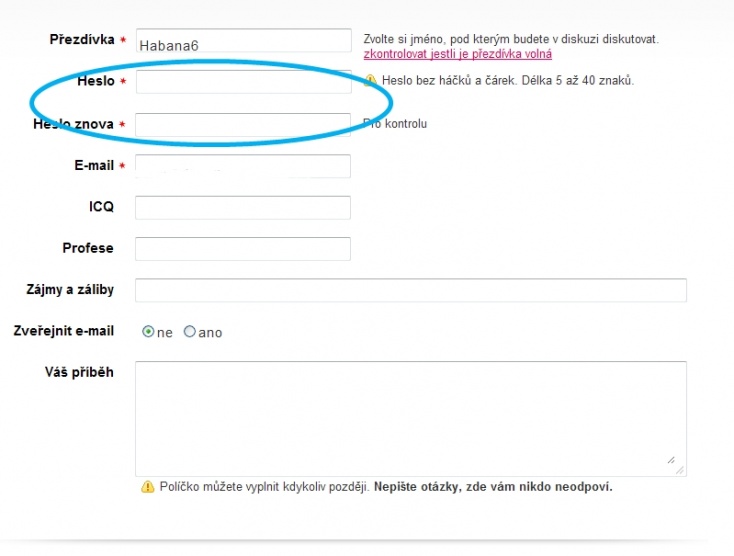Click the Zájmy a záliby label

(70, 290)
